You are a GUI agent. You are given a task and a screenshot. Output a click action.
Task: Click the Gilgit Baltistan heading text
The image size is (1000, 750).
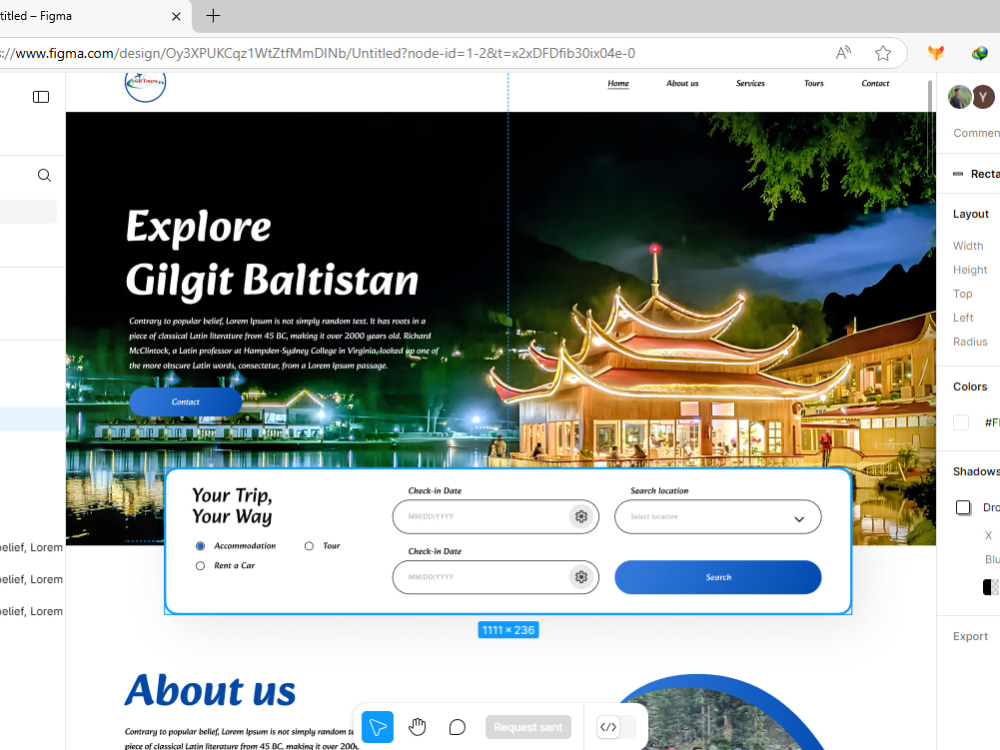click(x=272, y=280)
